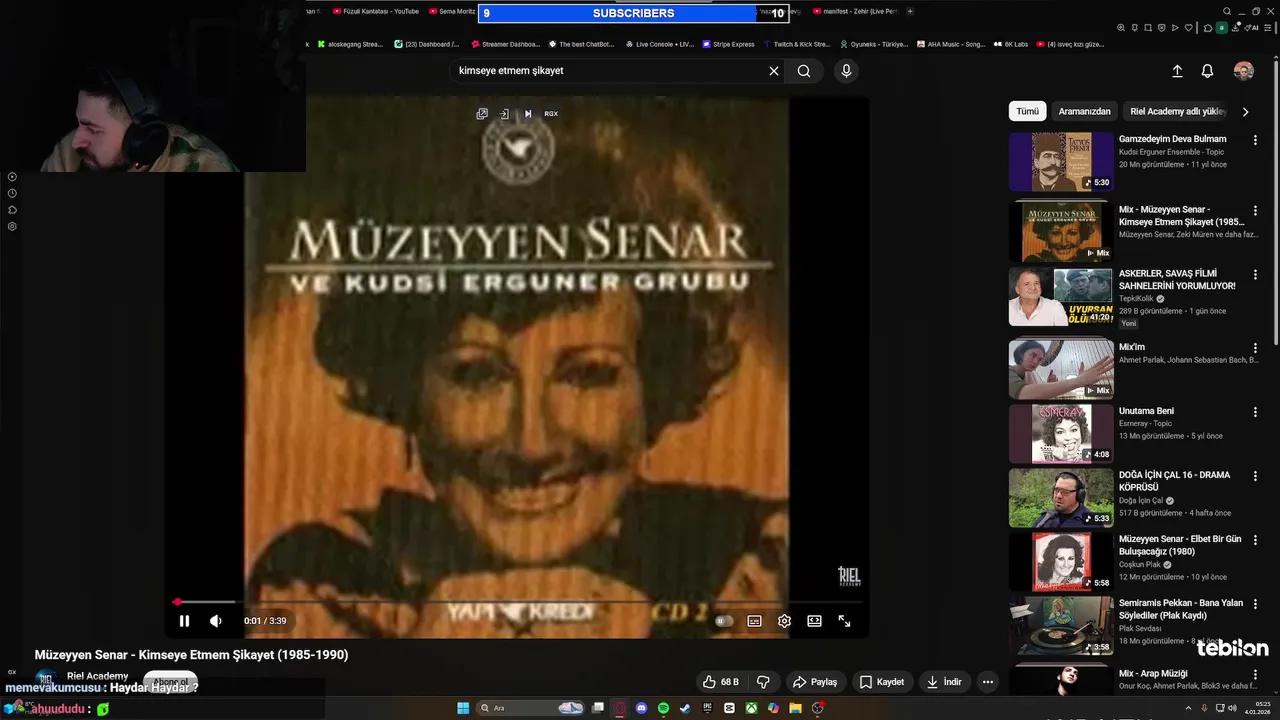Open Twitch & Kick Stre... bookmark
The height and width of the screenshot is (720, 1280).
796,44
